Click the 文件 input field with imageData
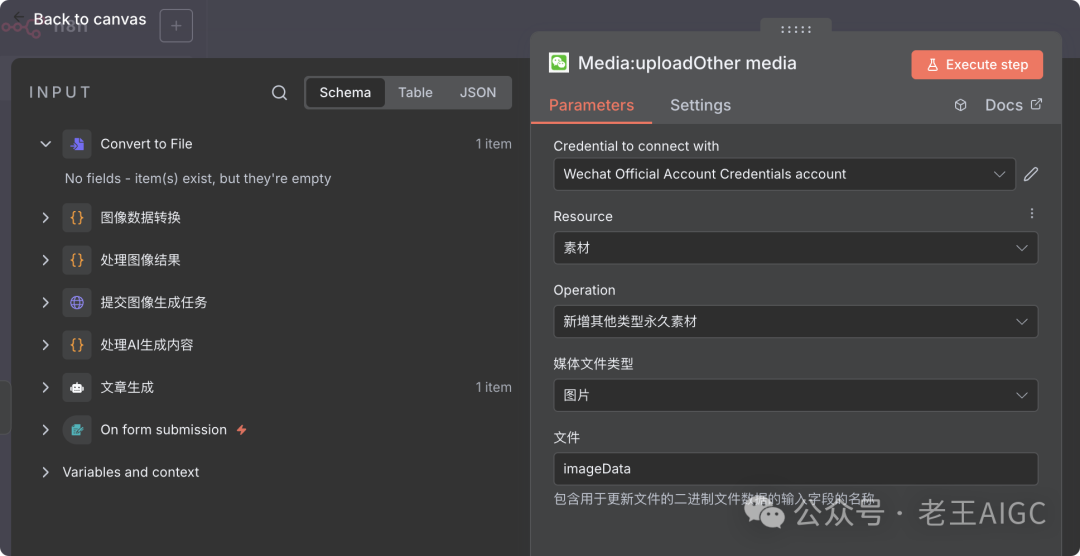 (x=796, y=469)
